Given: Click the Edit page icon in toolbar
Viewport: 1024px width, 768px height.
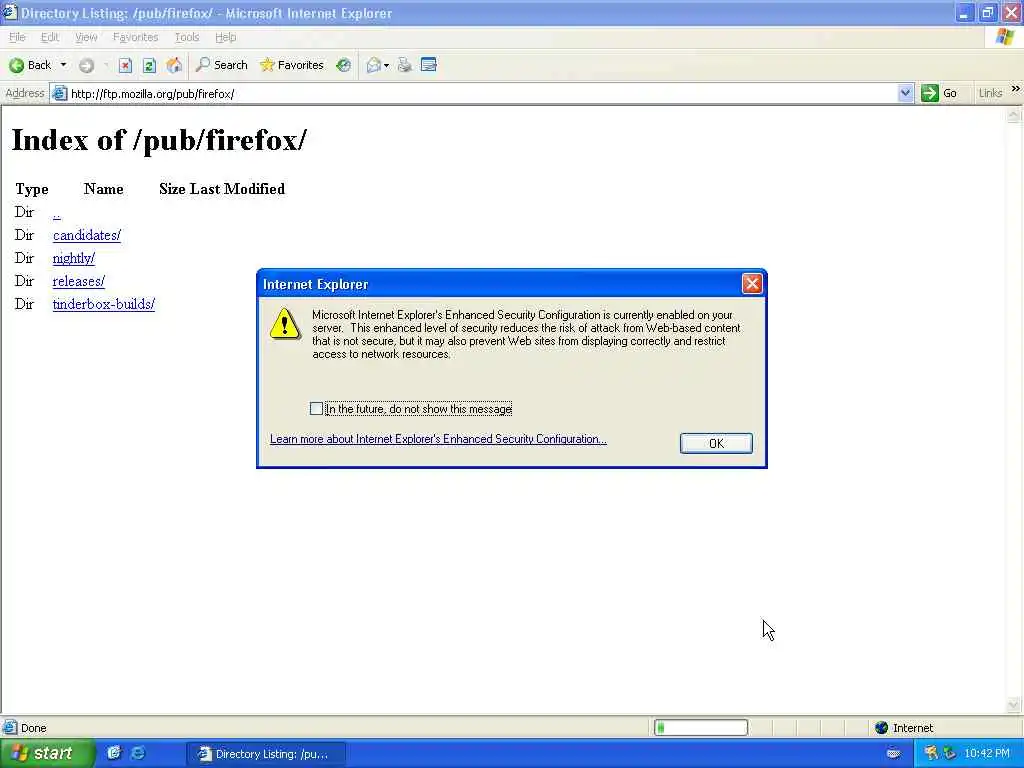Looking at the screenshot, I should [428, 65].
